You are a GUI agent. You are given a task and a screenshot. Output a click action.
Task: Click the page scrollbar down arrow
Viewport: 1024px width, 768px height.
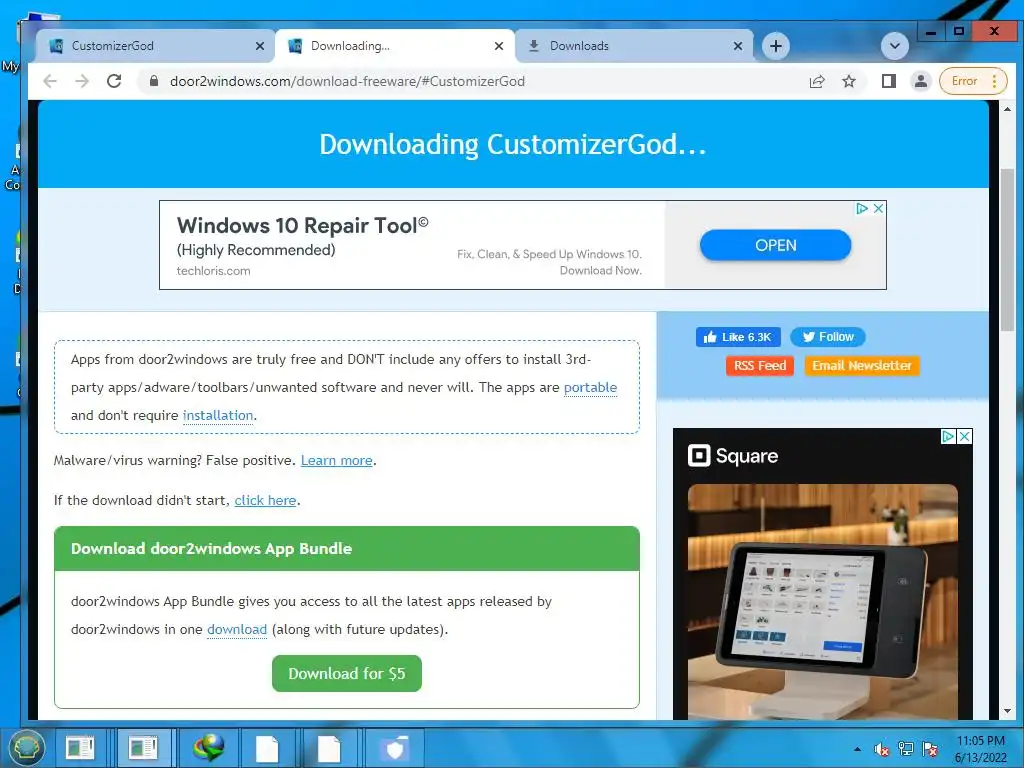coord(1007,711)
